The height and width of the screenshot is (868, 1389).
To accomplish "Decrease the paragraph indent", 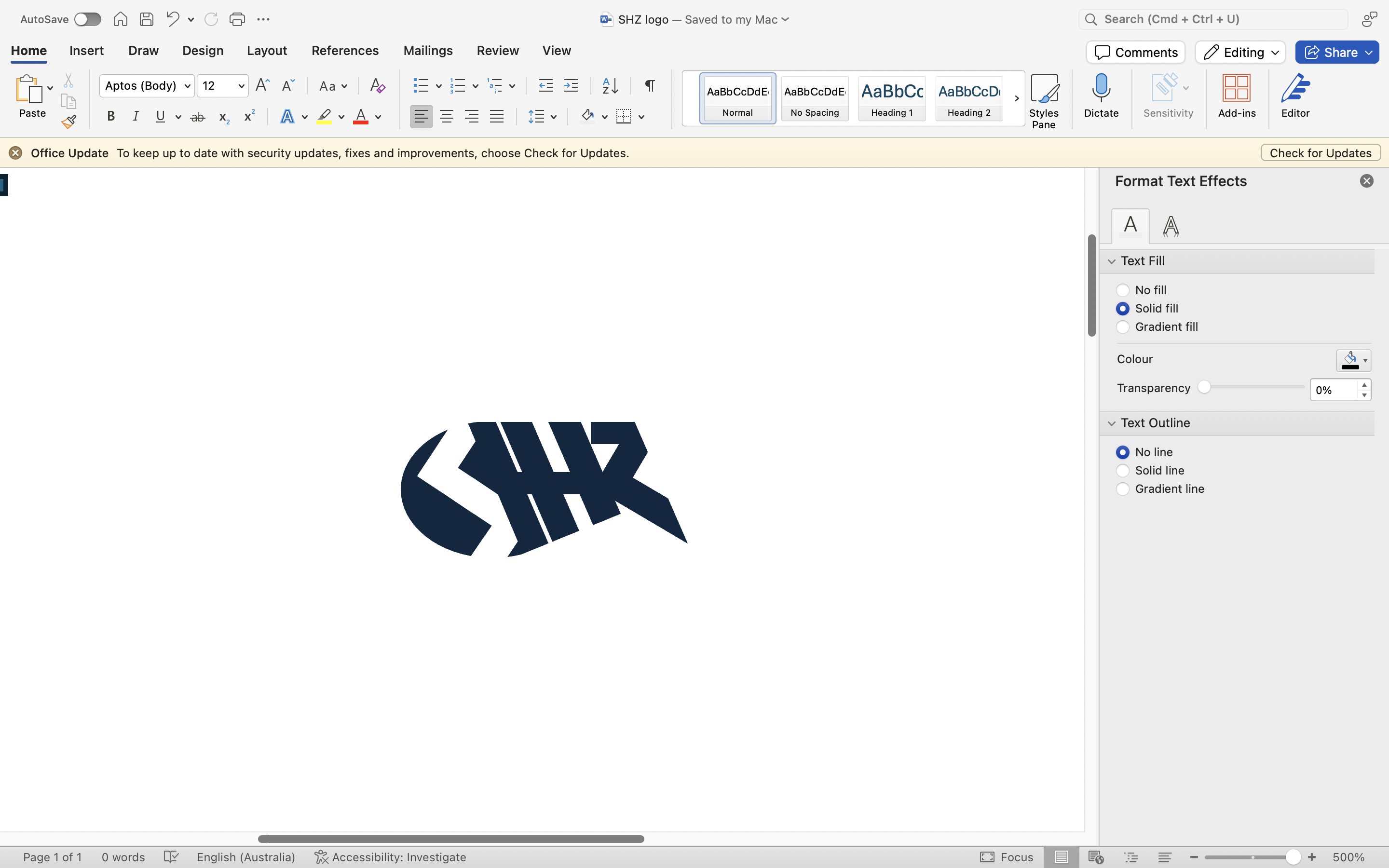I will [545, 85].
